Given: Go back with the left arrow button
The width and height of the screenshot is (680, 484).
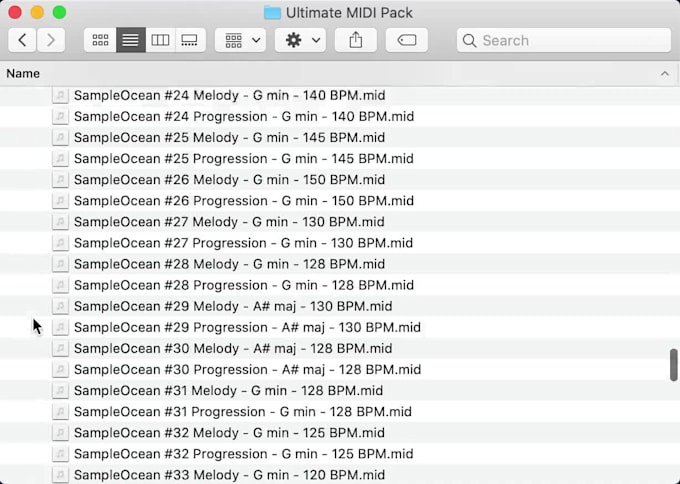Looking at the screenshot, I should coord(22,40).
